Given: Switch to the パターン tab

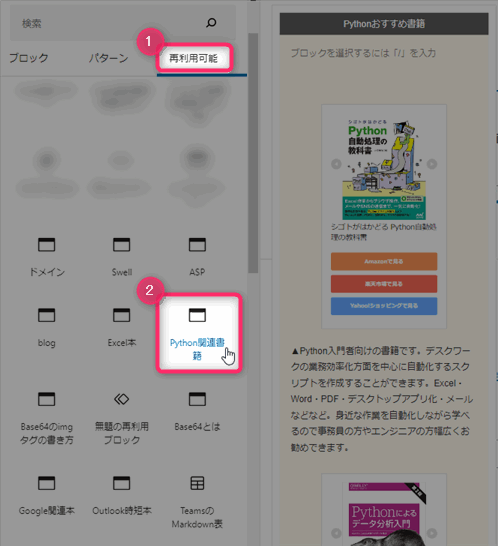Looking at the screenshot, I should point(108,58).
